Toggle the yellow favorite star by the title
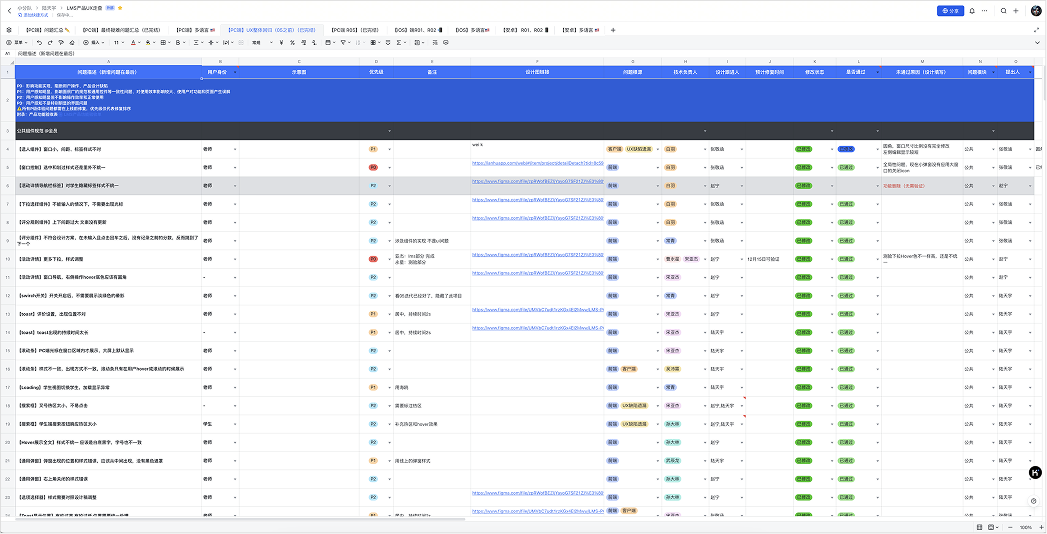 click(120, 7)
